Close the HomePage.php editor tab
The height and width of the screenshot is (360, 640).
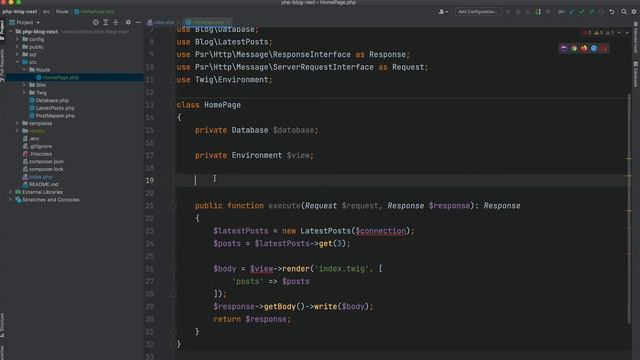click(228, 22)
